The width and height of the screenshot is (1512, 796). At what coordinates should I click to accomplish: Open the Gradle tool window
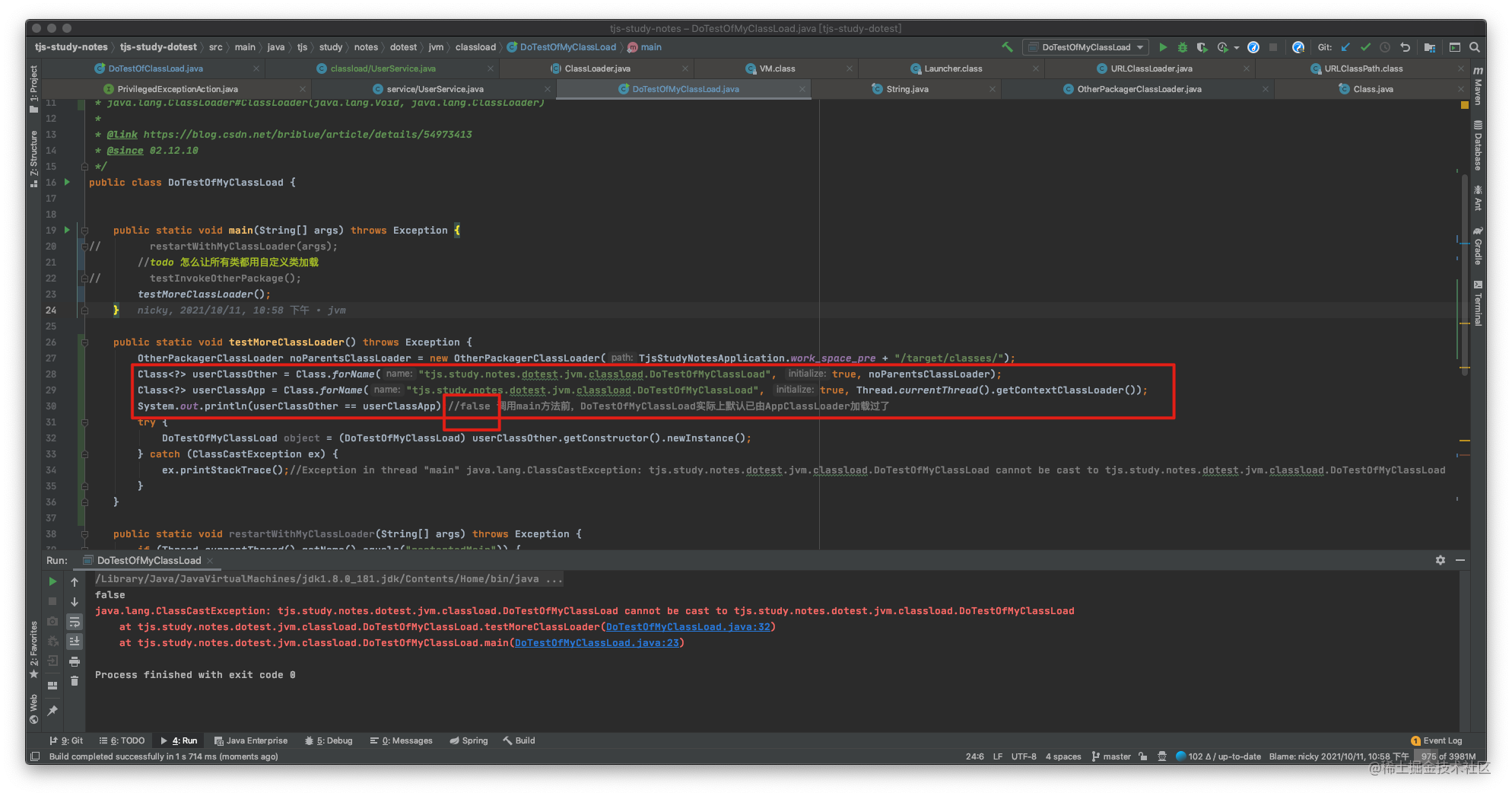(1478, 246)
